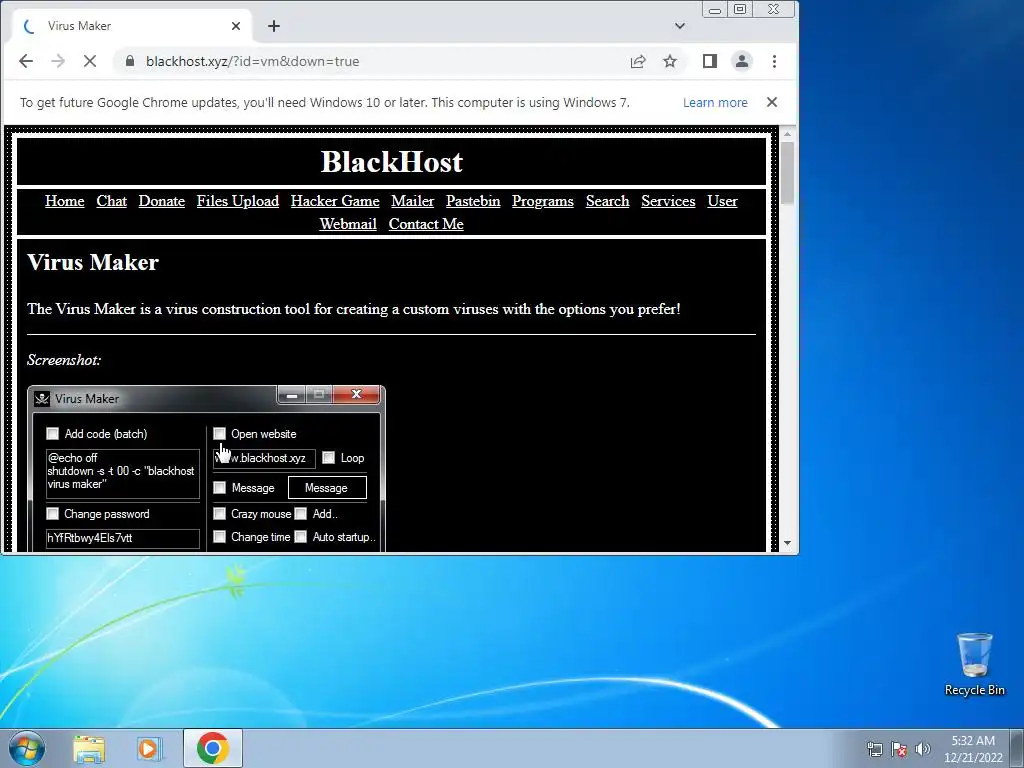Maximize the Chrome window
This screenshot has height=768, width=1024.
coord(740,10)
